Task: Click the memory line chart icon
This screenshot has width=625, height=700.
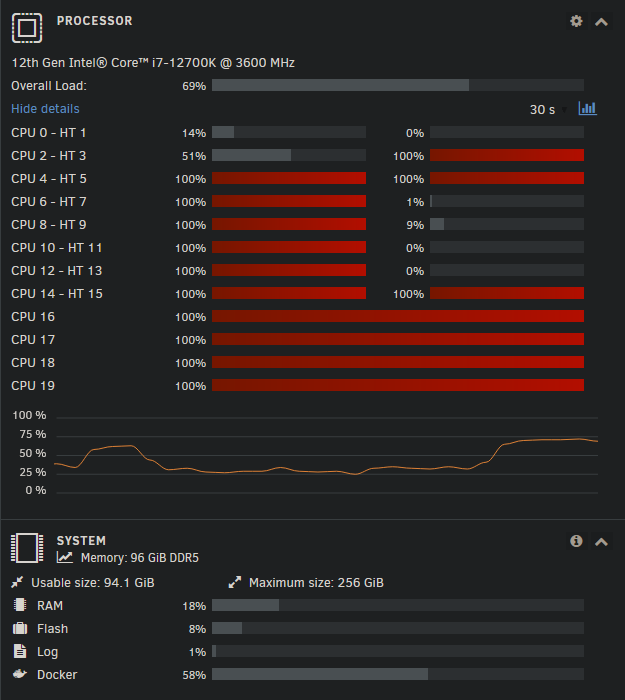Action: tap(65, 557)
